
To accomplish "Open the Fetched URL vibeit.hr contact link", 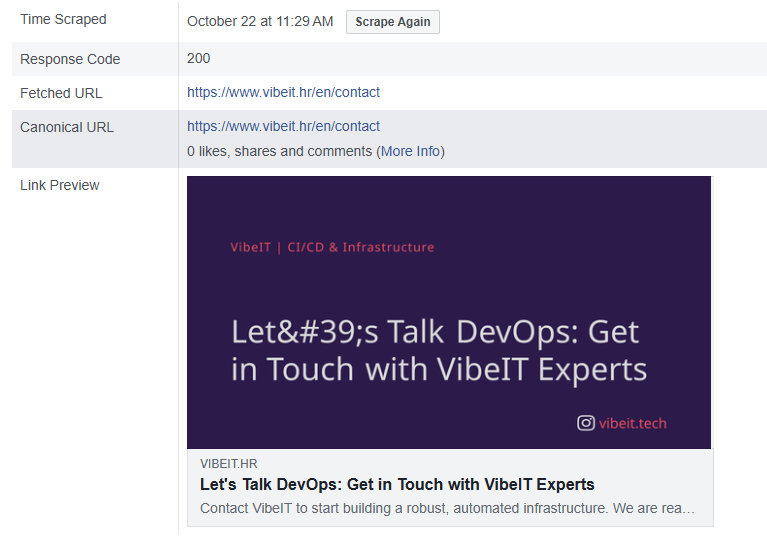I will pos(283,92).
